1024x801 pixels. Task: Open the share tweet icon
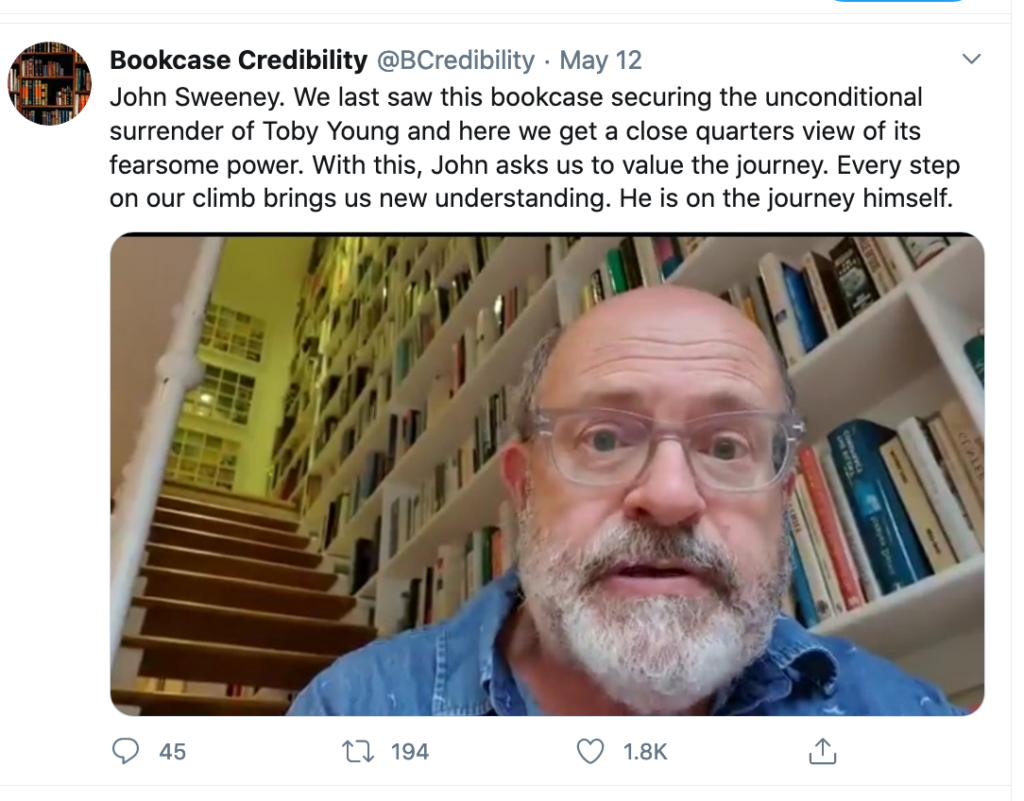click(x=821, y=751)
